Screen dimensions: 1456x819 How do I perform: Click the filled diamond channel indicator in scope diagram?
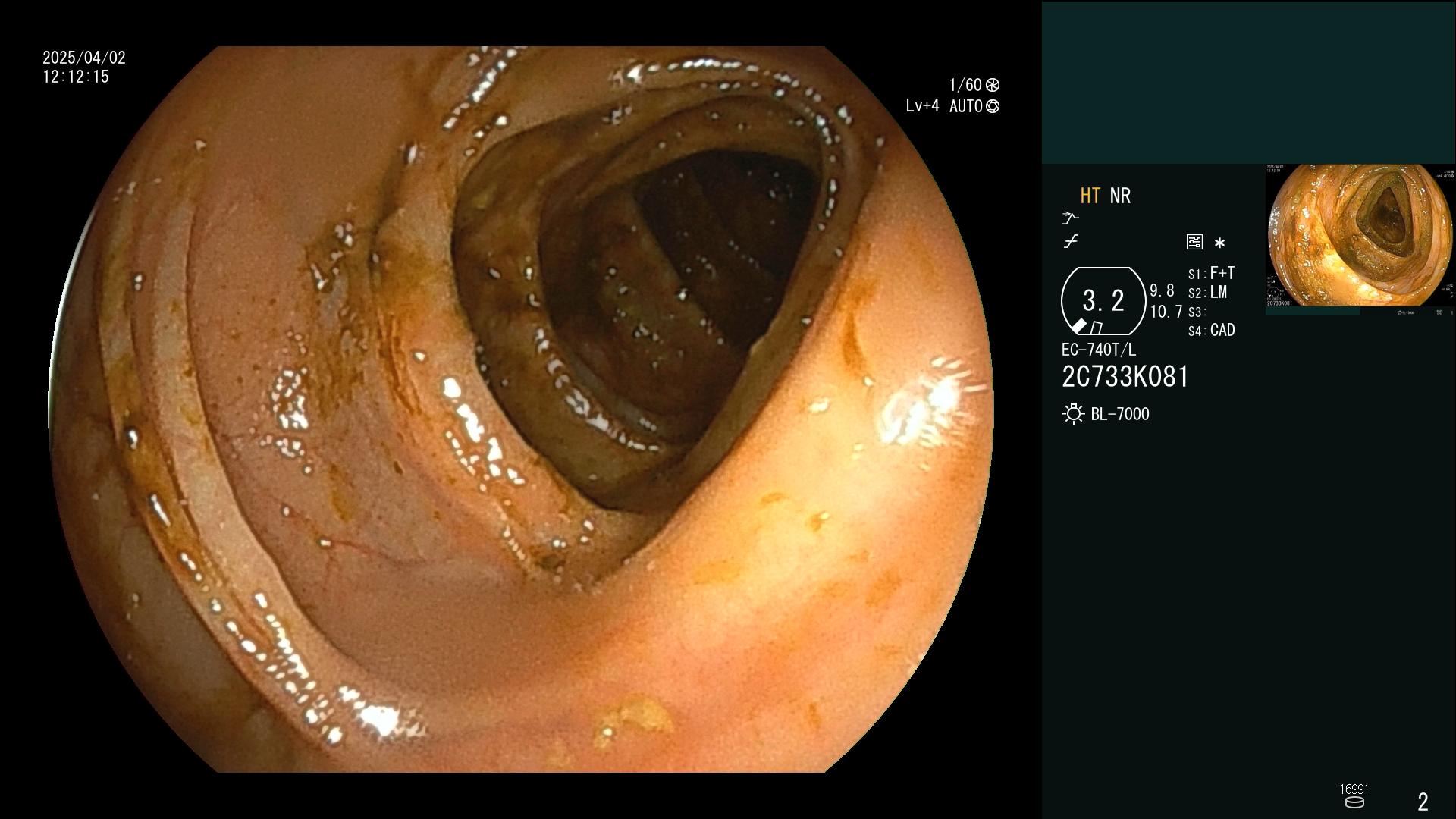[1079, 326]
